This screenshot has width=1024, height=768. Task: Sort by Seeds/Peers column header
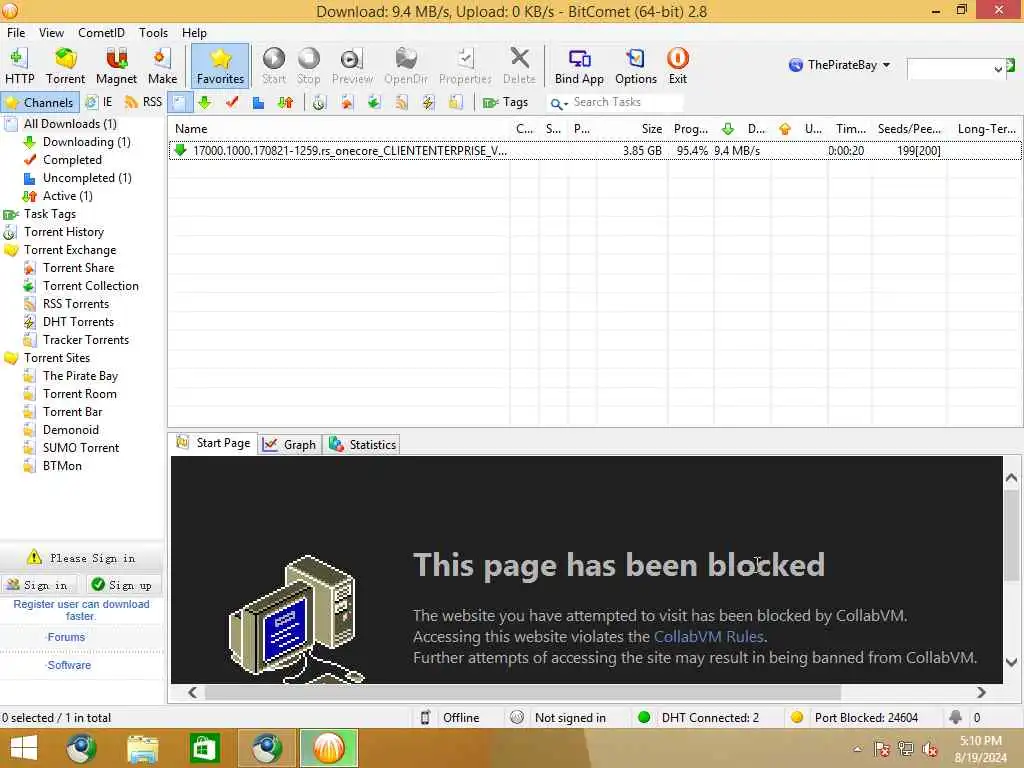pyautogui.click(x=909, y=129)
